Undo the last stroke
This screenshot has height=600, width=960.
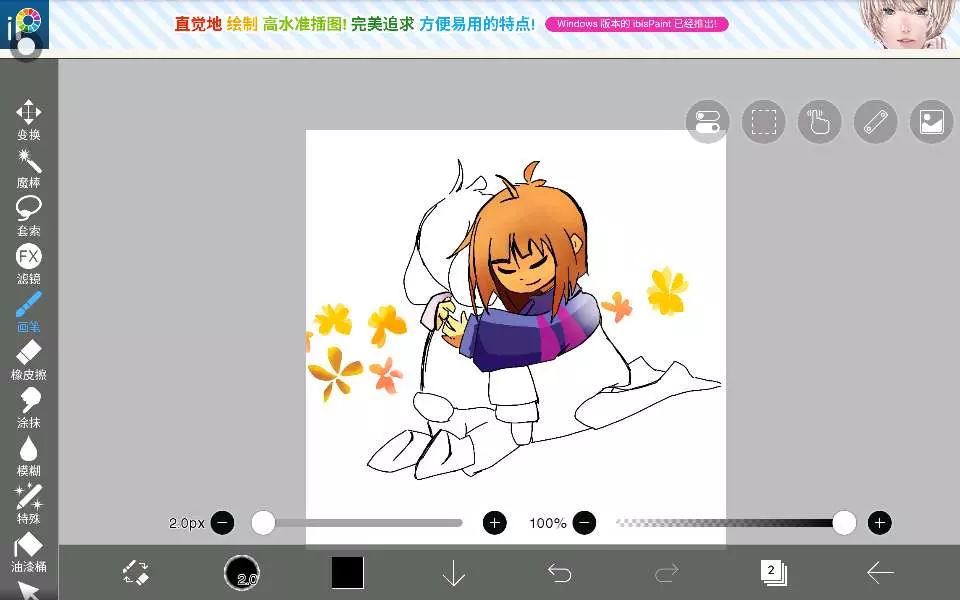coord(559,573)
